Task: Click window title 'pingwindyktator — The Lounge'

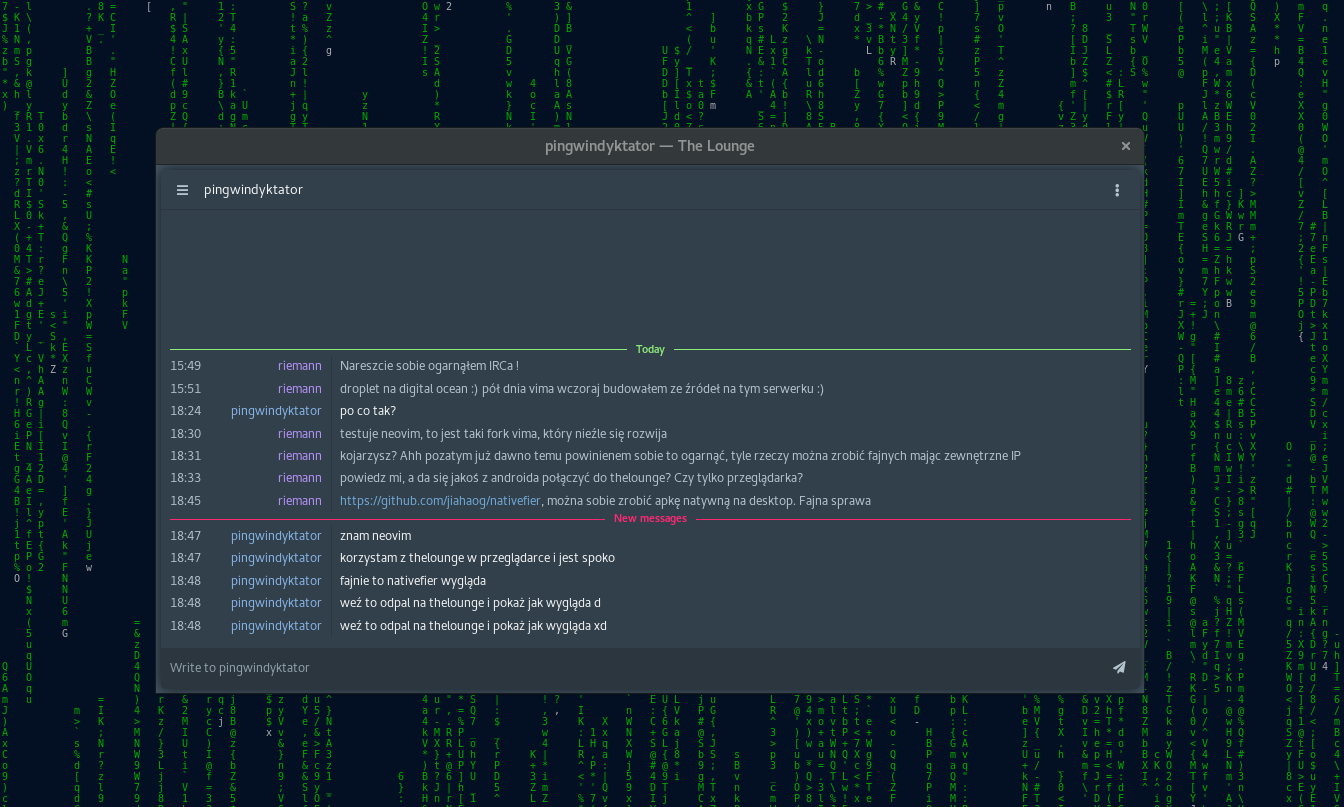Action: (x=650, y=146)
